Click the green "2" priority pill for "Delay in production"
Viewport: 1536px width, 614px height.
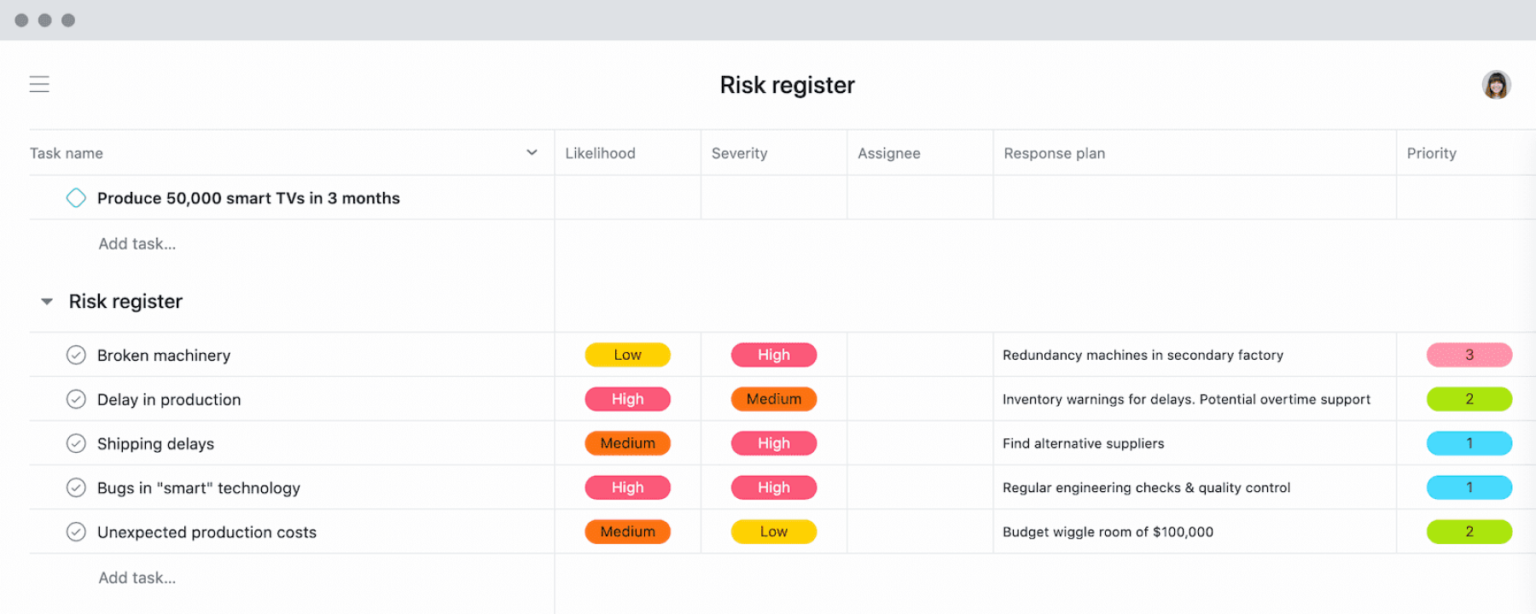[x=1469, y=399]
